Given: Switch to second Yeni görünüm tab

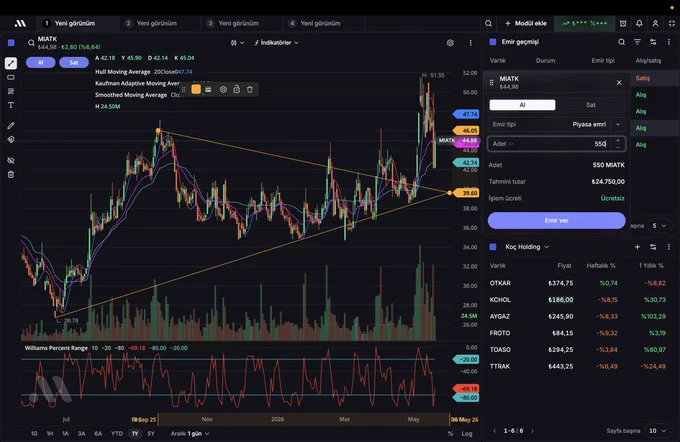Looking at the screenshot, I should point(156,23).
